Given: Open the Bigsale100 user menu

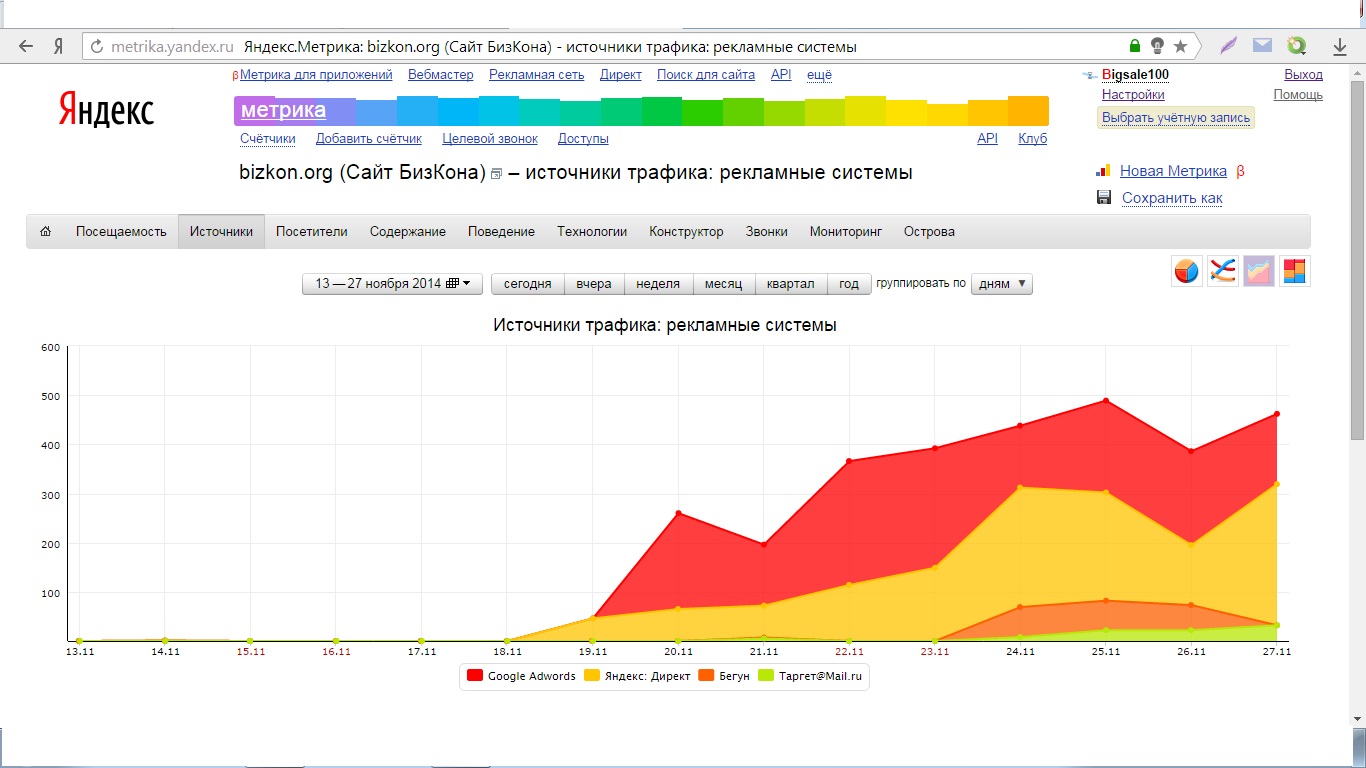Looking at the screenshot, I should tap(1135, 75).
